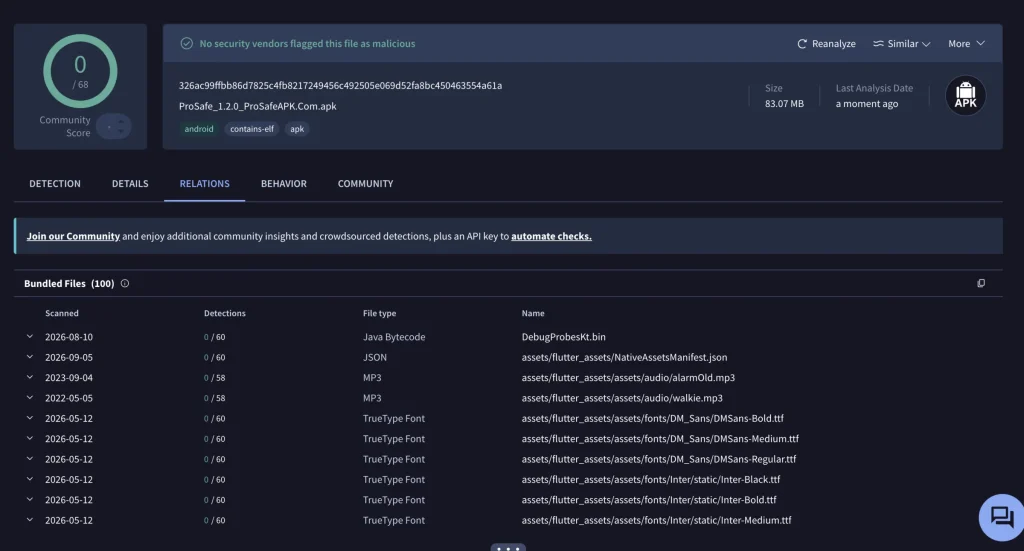Switch to the DETECTION tab
Viewport: 1024px width, 551px height.
pyautogui.click(x=55, y=183)
